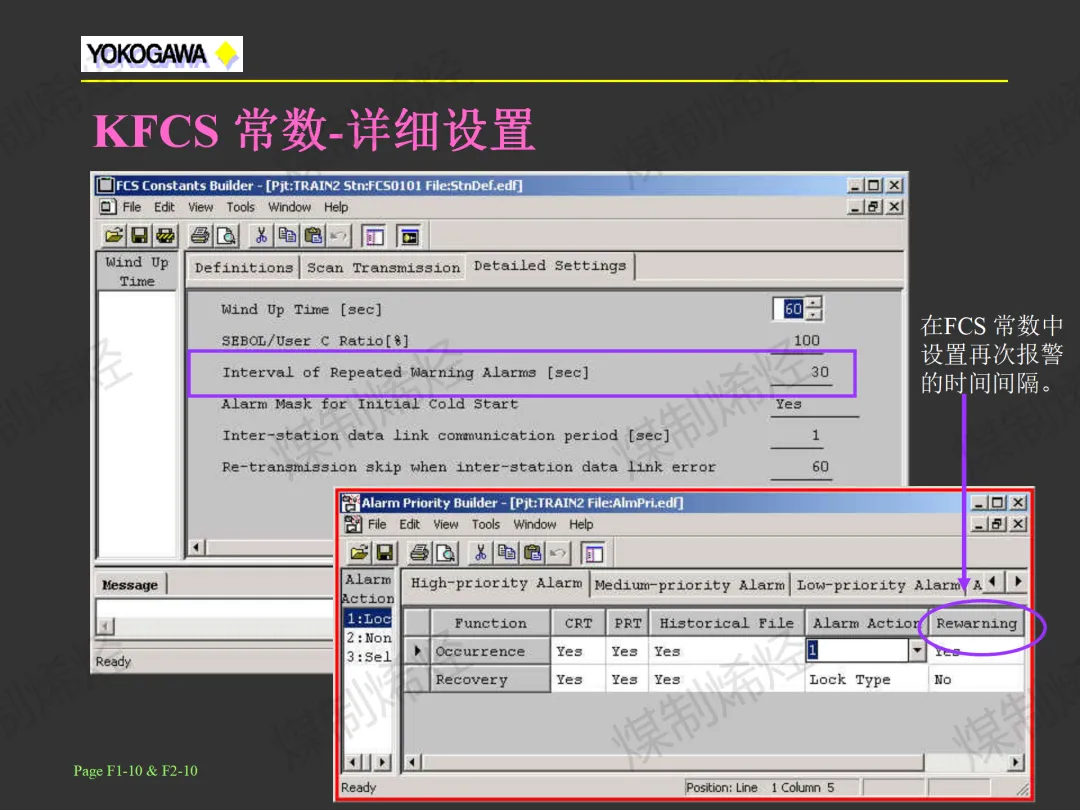Click Open icon in Alarm Priority Builder toolbar
The height and width of the screenshot is (810, 1080).
[359, 552]
